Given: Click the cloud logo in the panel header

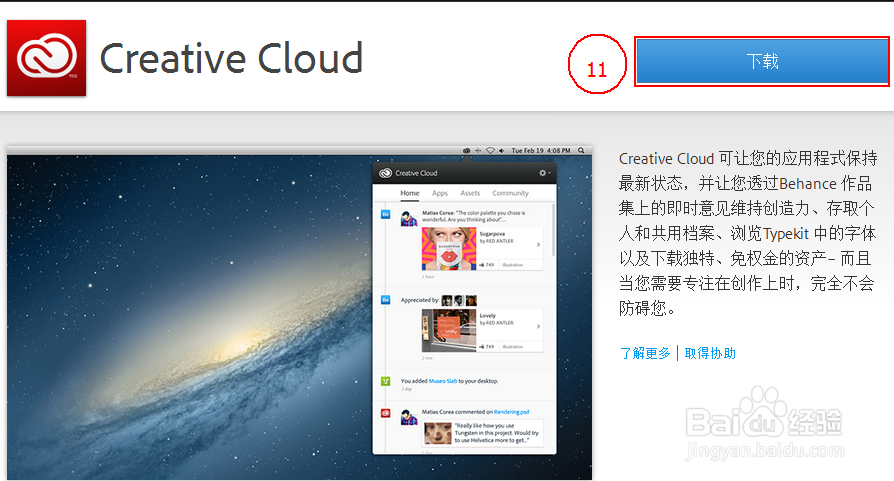Looking at the screenshot, I should (385, 173).
